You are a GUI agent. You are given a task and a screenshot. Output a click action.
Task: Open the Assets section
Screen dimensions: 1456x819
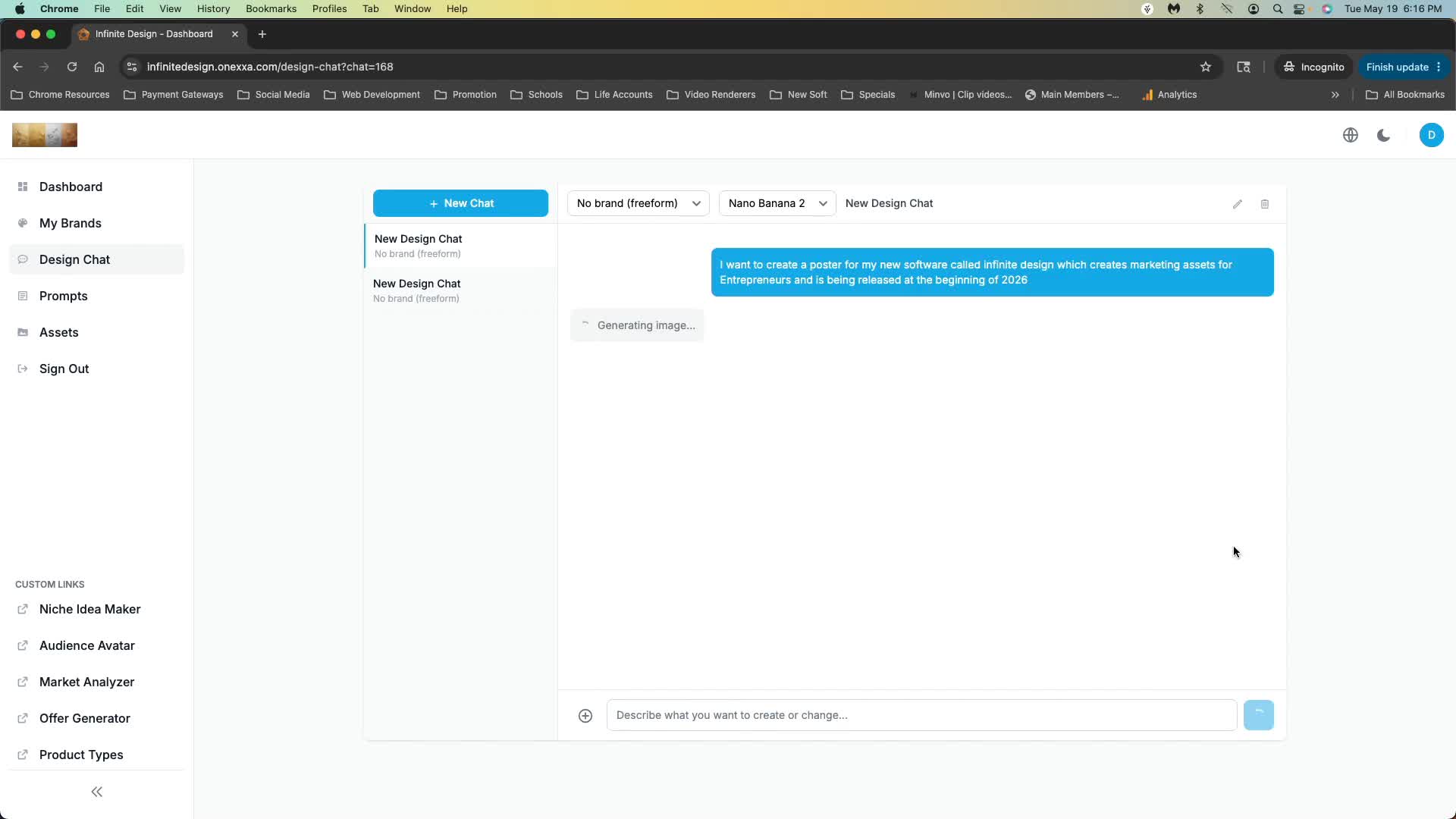point(96,332)
